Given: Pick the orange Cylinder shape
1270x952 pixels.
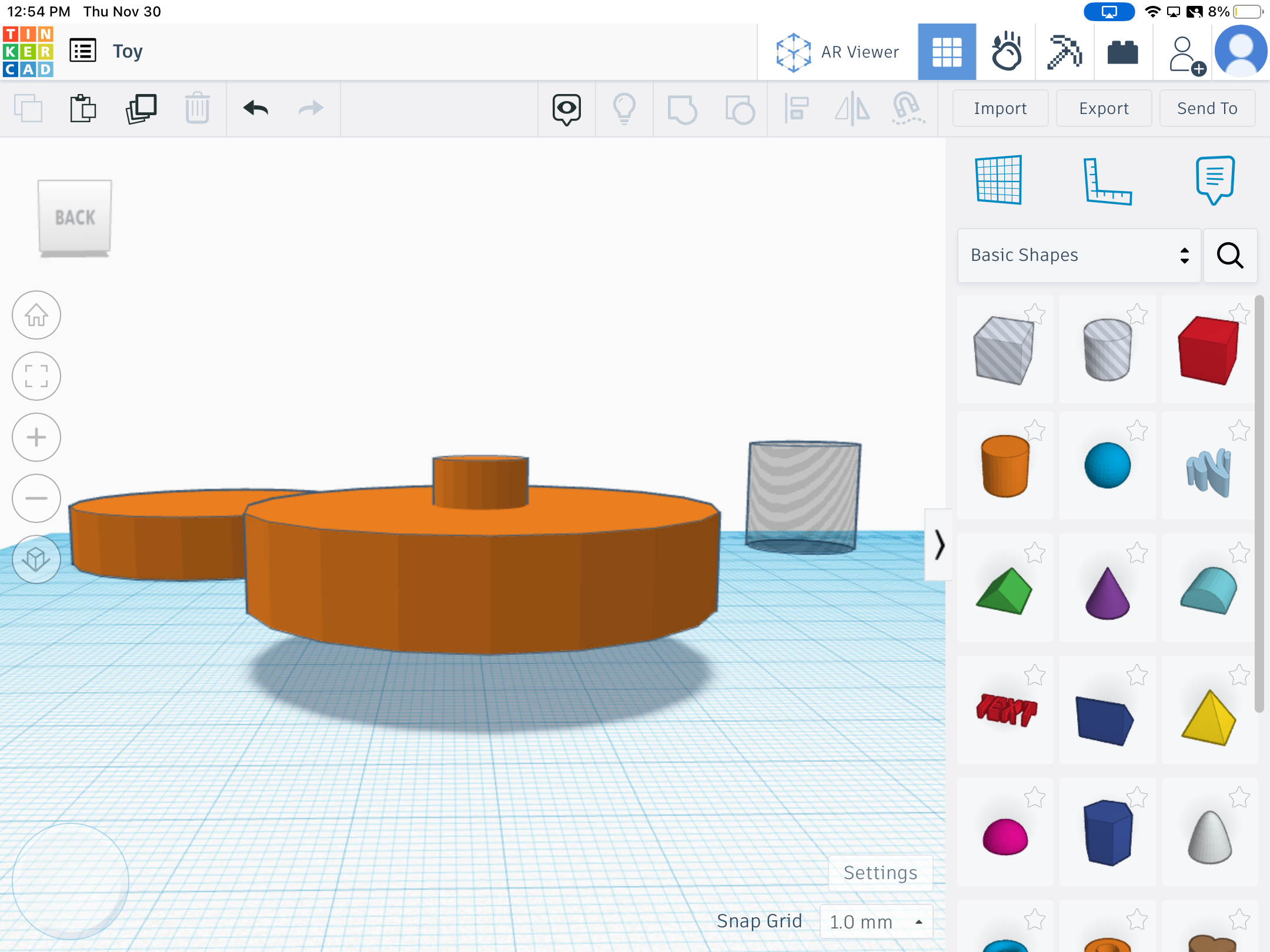Looking at the screenshot, I should [x=1004, y=467].
